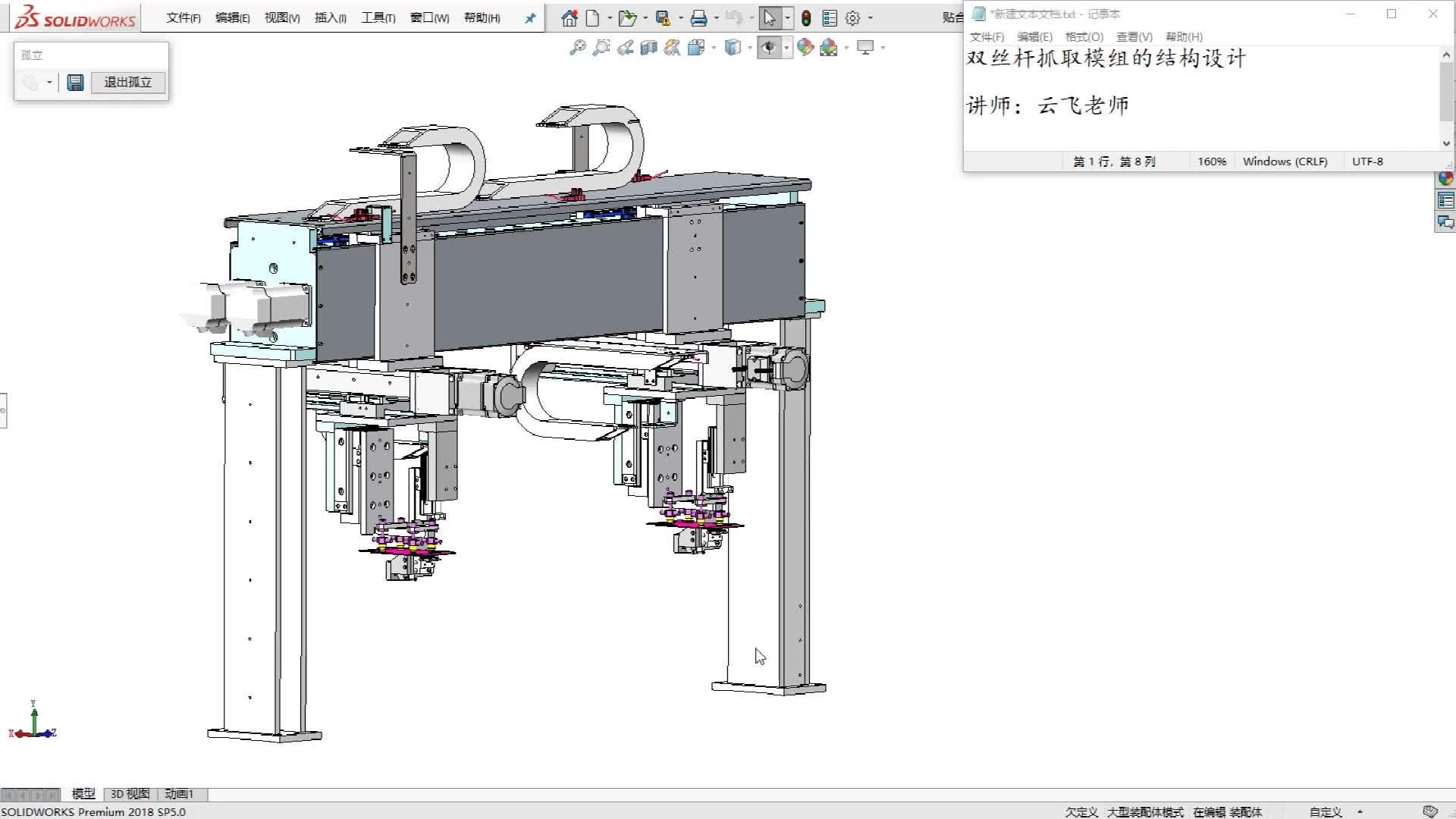Expand the Display Style dropdown arrow

750,48
